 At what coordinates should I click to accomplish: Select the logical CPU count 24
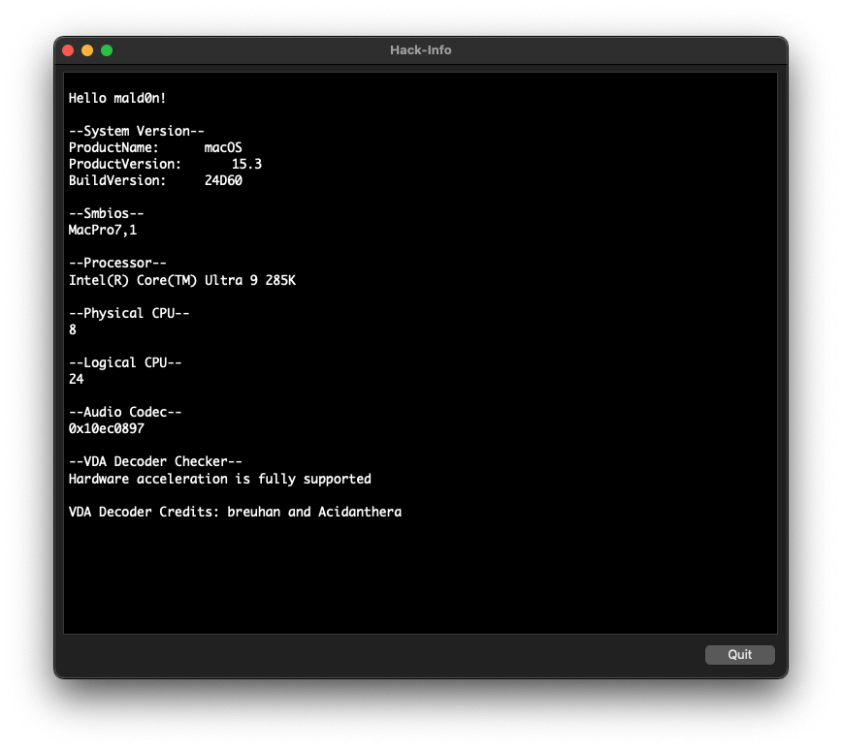[x=76, y=379]
